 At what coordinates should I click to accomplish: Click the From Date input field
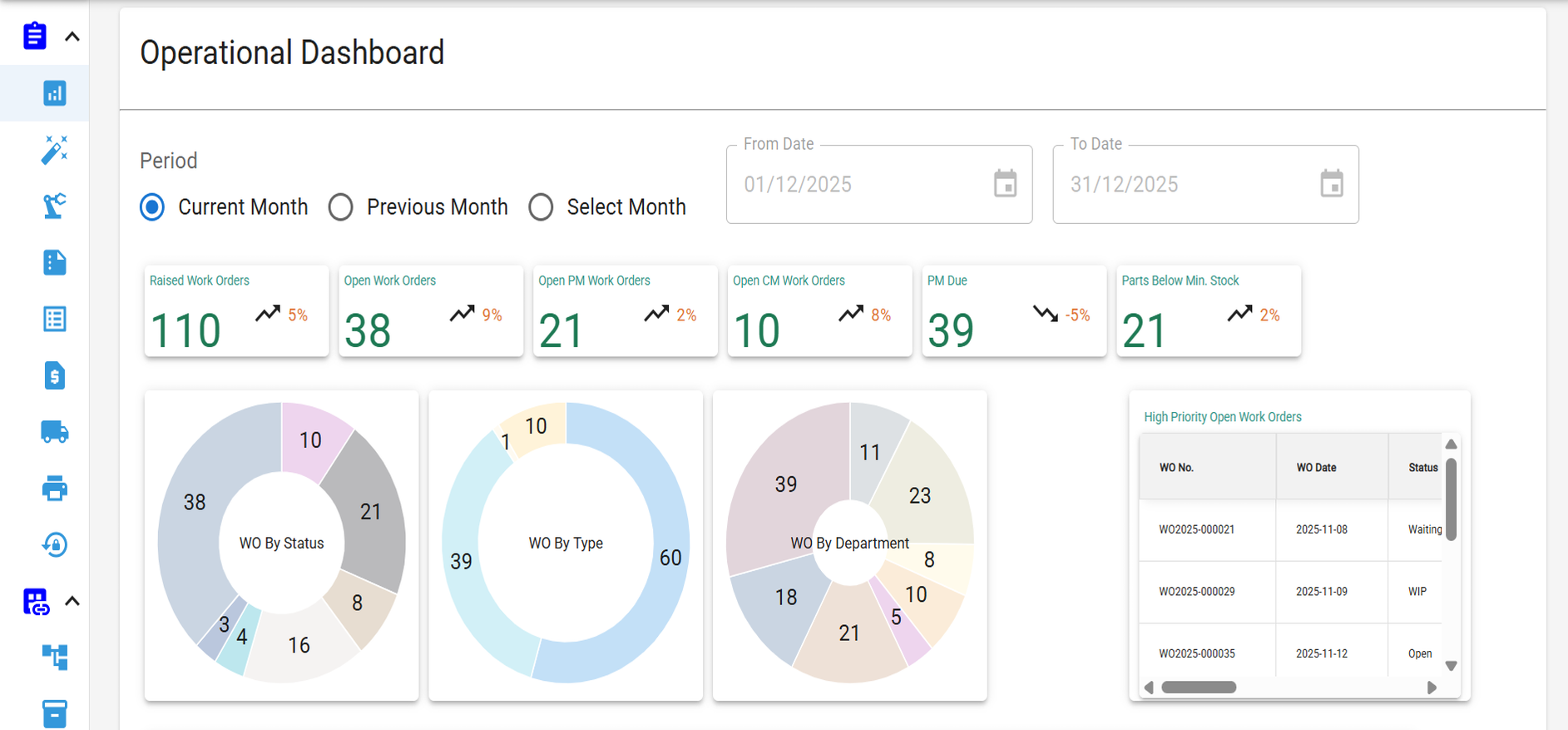coord(879,184)
